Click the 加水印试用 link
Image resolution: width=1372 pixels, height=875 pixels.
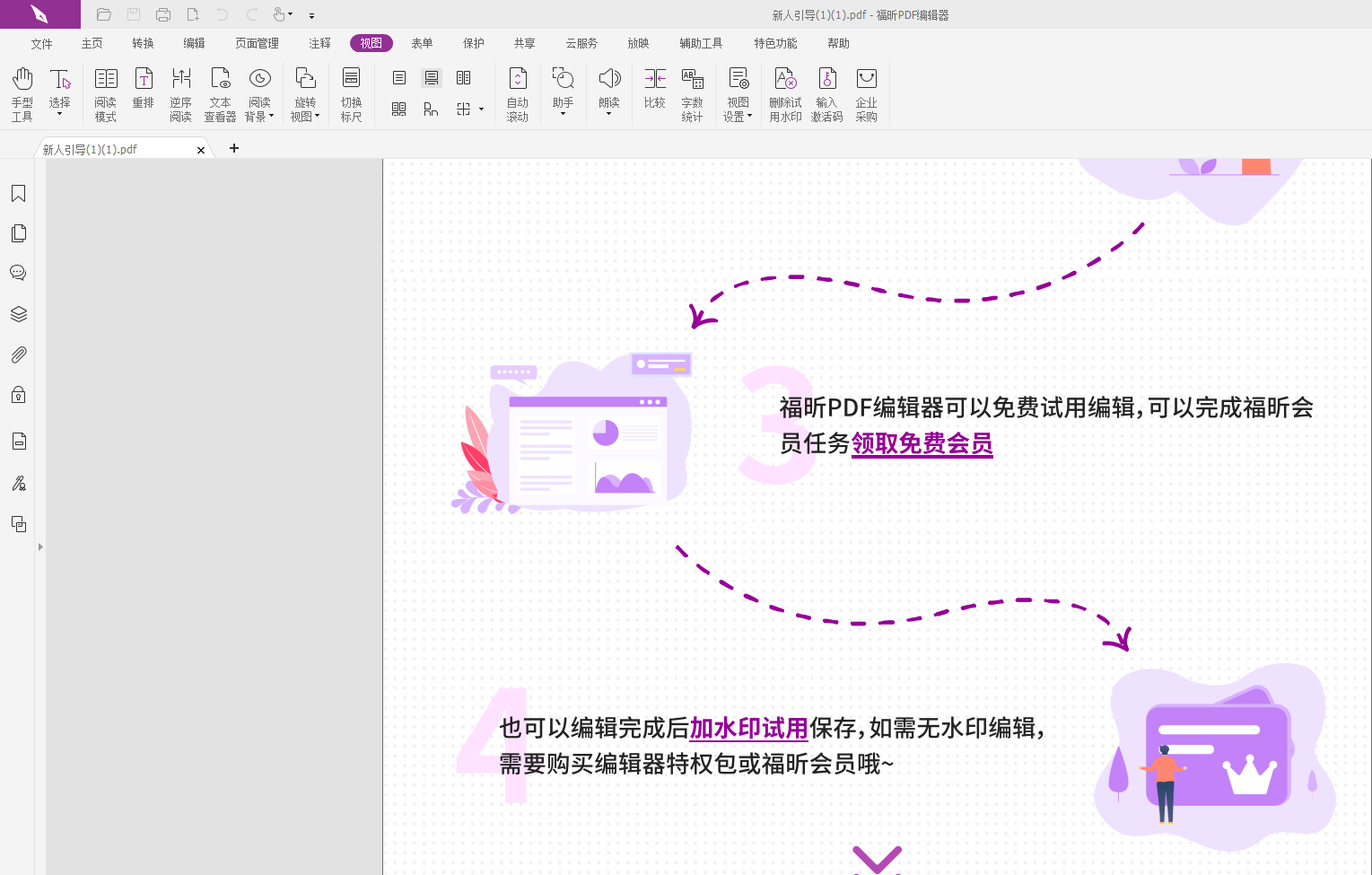click(x=748, y=728)
